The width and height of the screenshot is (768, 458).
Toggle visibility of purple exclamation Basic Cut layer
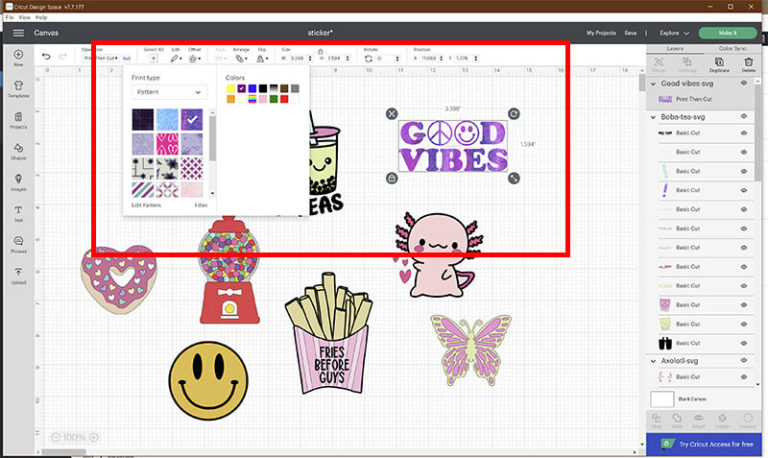pos(744,190)
